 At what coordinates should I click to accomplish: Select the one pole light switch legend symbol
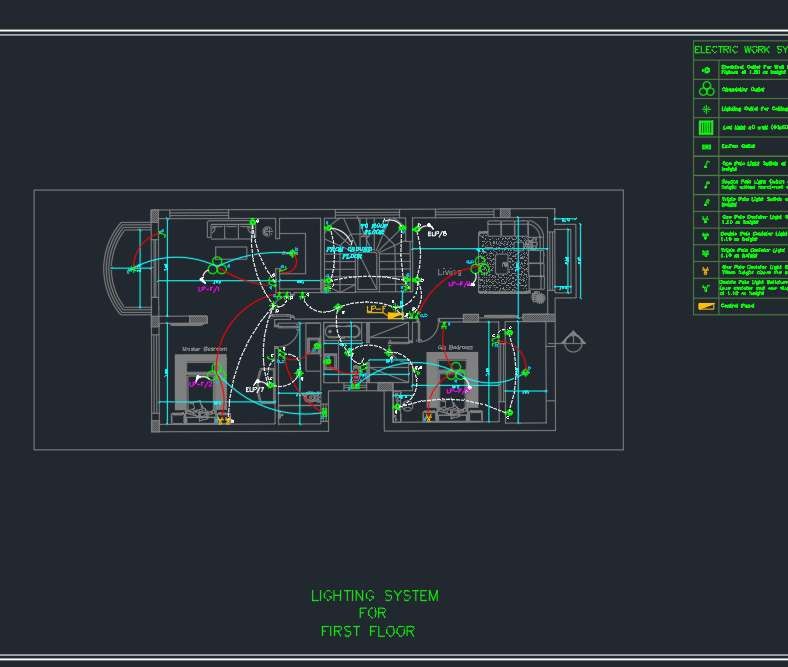[706, 165]
